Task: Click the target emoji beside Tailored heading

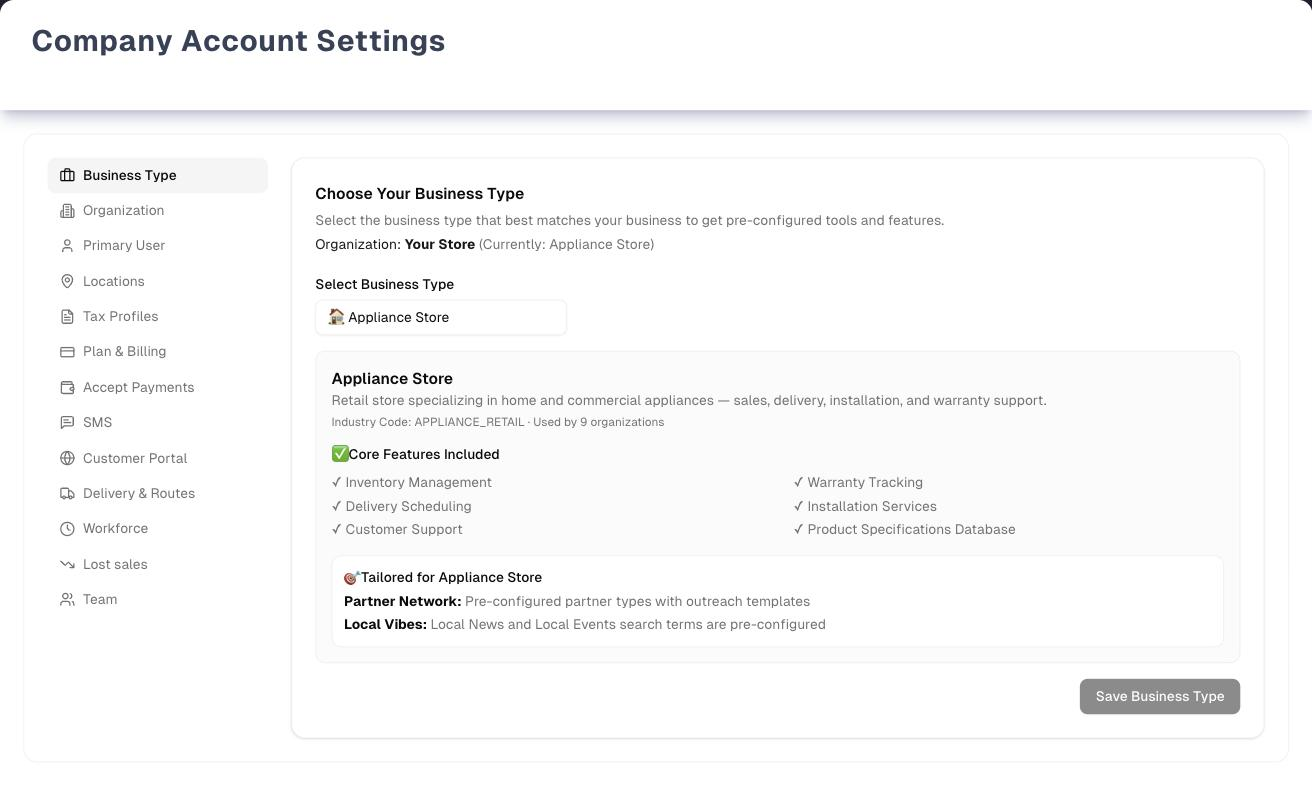Action: (351, 578)
